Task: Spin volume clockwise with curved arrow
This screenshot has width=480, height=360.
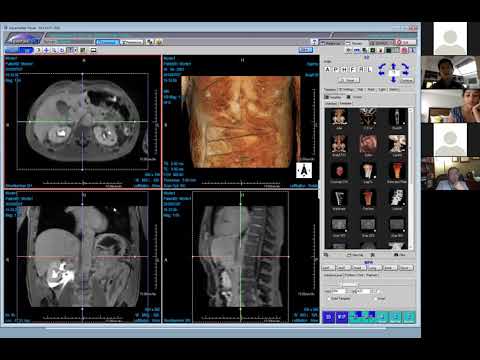Action: tap(405, 66)
